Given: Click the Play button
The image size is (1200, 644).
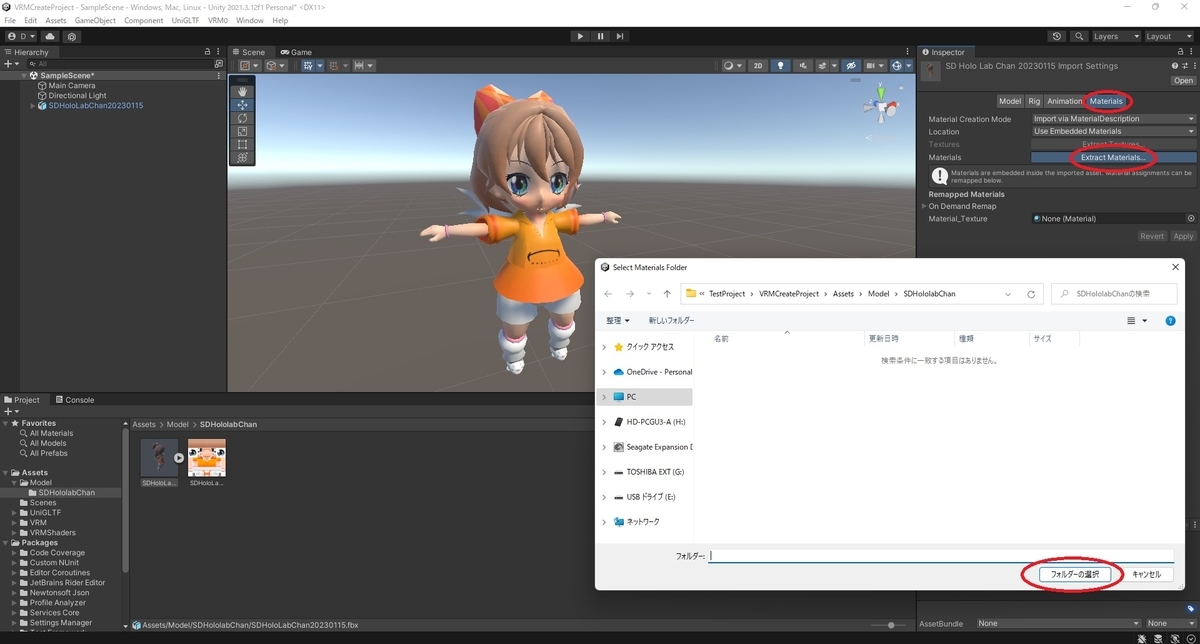Looking at the screenshot, I should coord(580,36).
